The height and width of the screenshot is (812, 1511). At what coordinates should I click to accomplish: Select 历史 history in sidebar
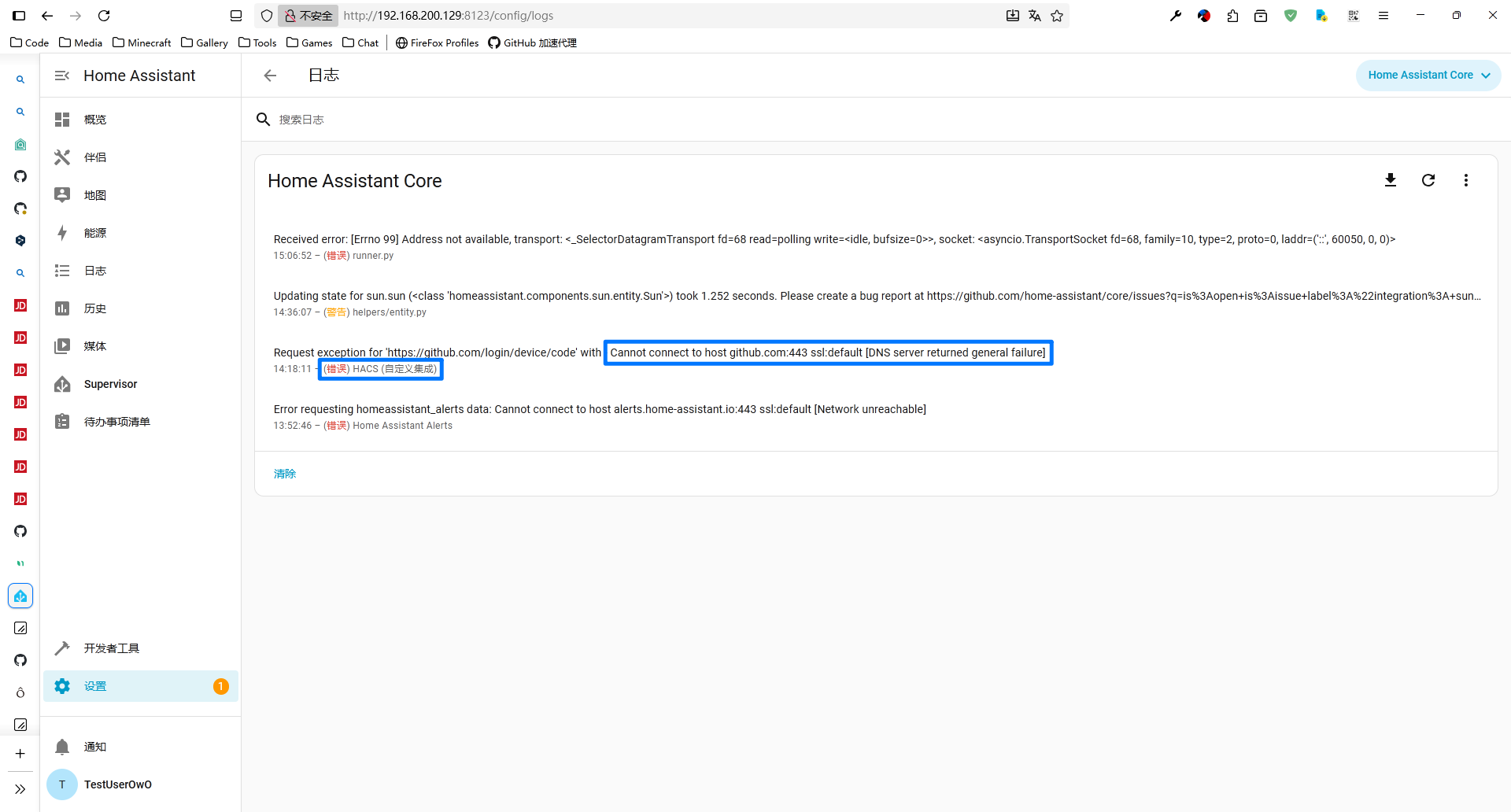pyautogui.click(x=95, y=308)
